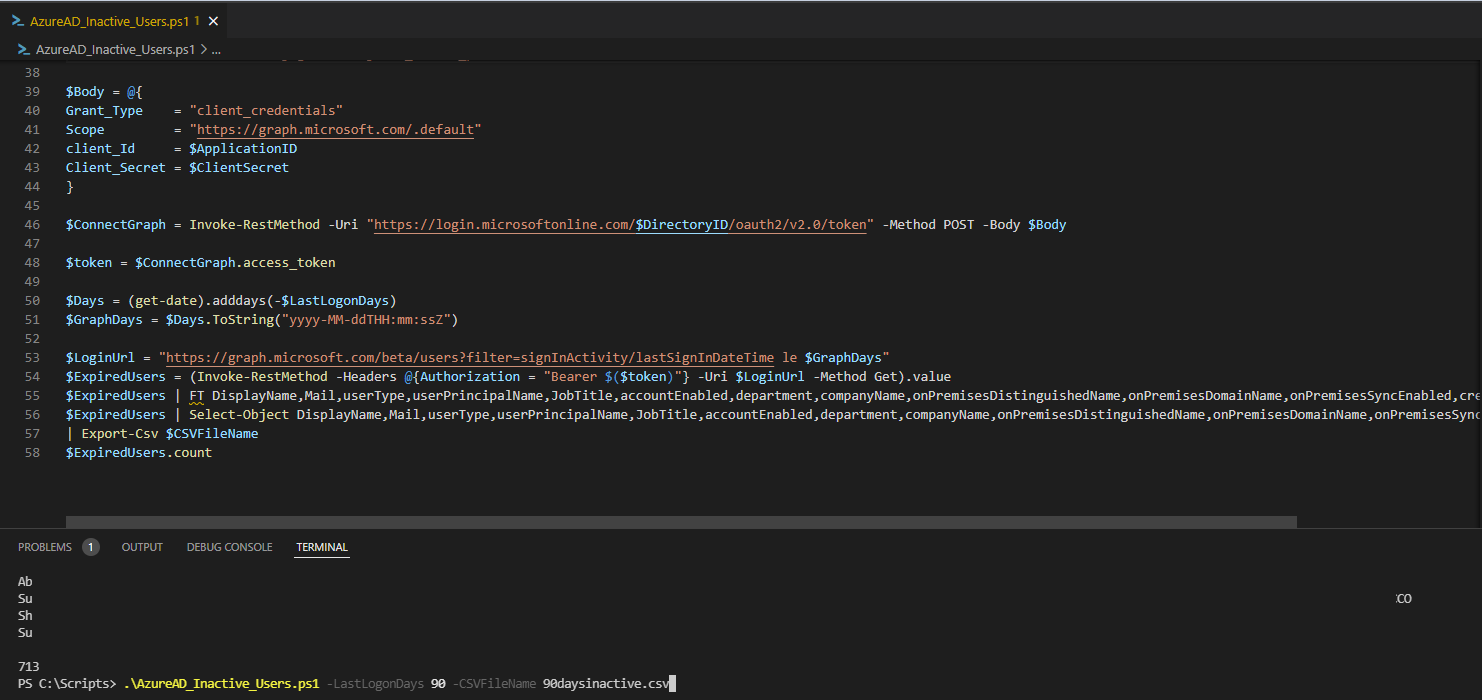Click the .\AzureAD_Inactive_Users.ps1 command in terminal
The image size is (1482, 700).
221,684
